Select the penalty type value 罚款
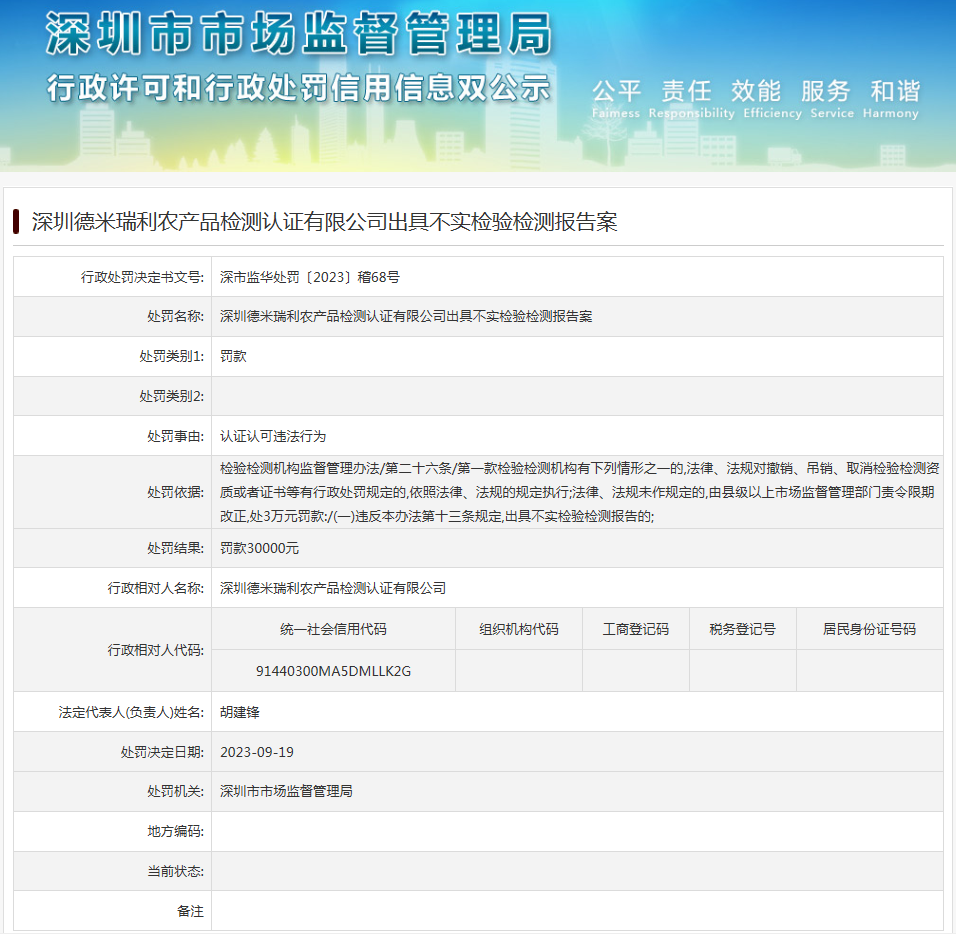956x934 pixels. [233, 356]
